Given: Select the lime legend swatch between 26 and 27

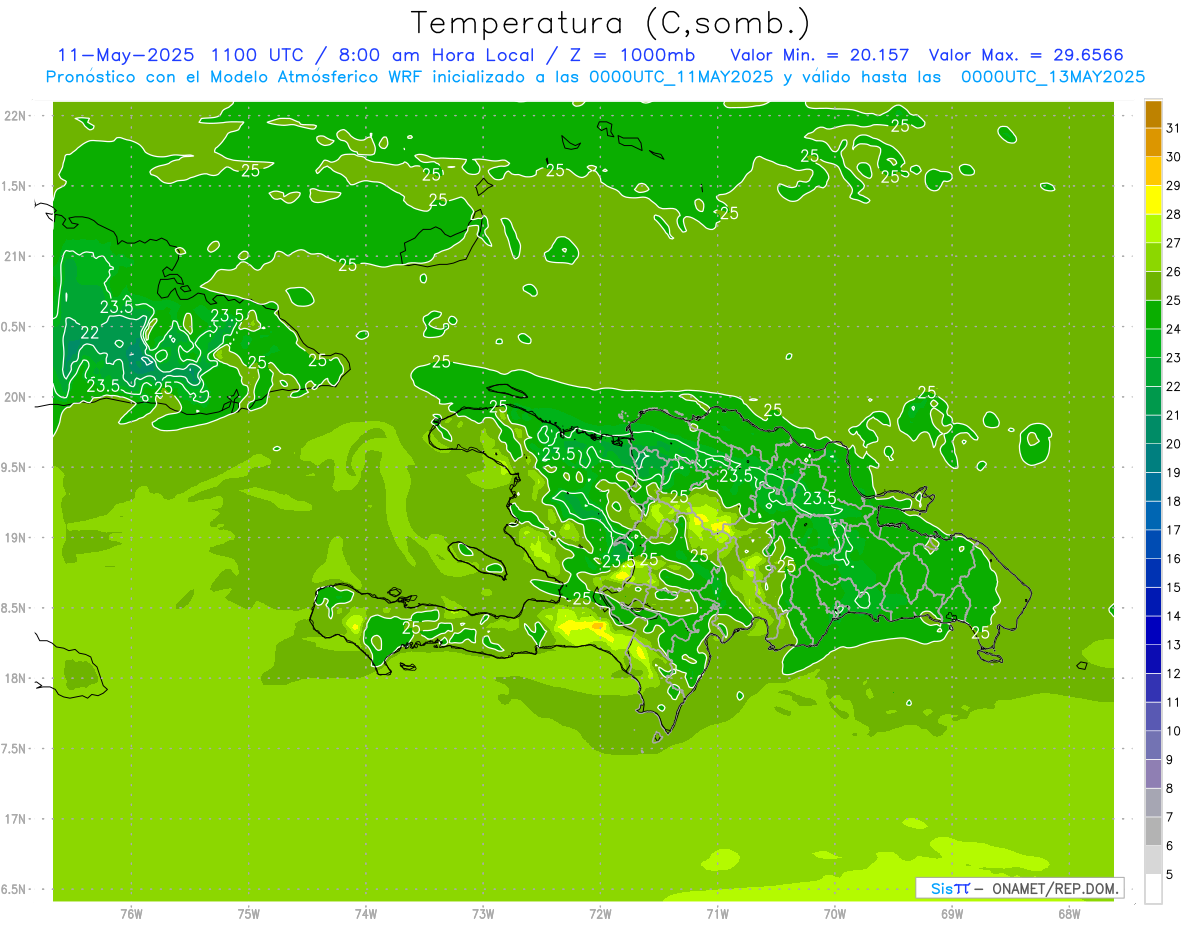Looking at the screenshot, I should (x=1153, y=258).
